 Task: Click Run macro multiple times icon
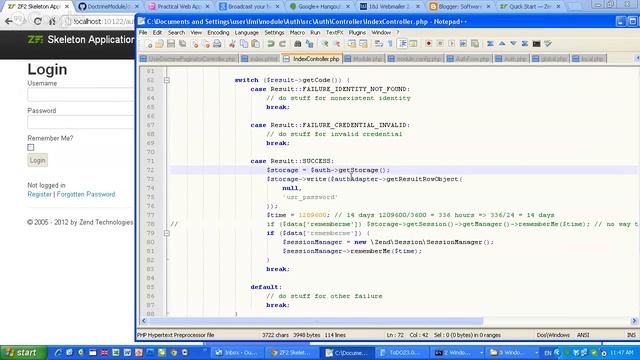pos(463,44)
